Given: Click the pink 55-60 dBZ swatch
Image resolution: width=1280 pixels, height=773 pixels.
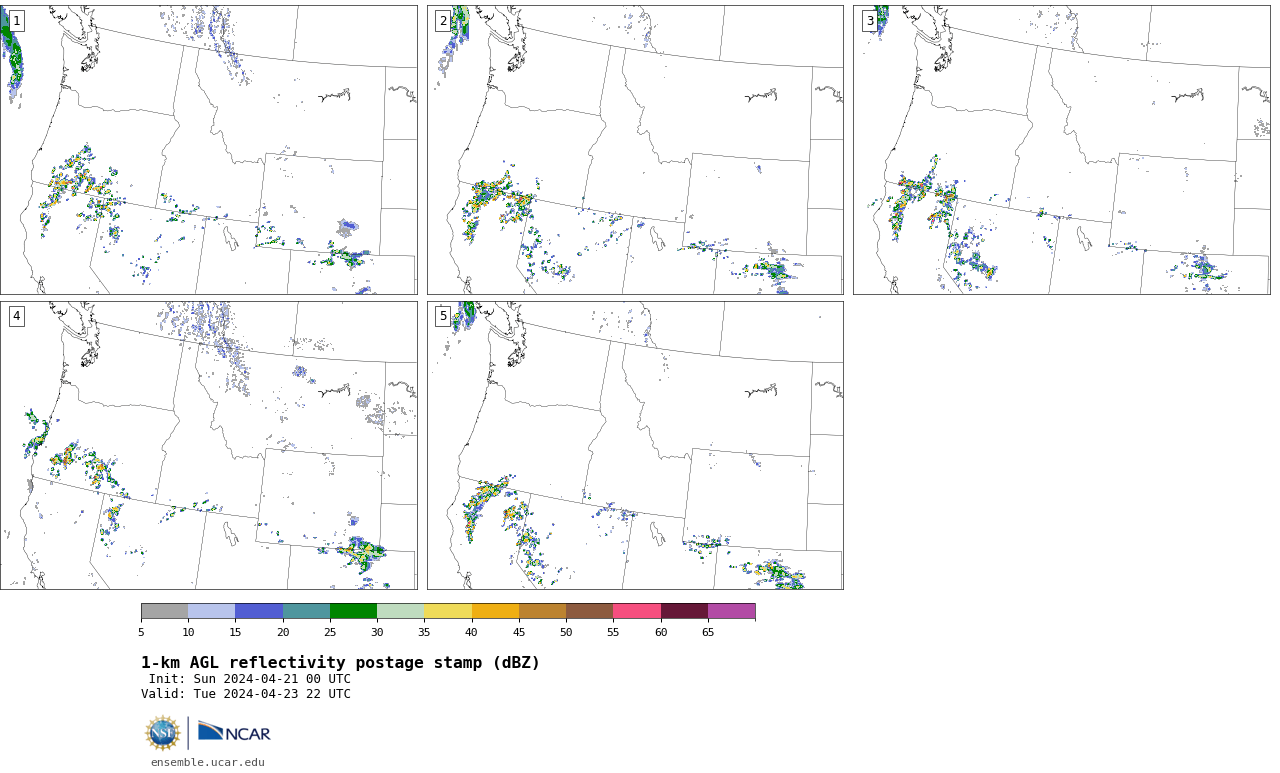Looking at the screenshot, I should click(x=637, y=611).
